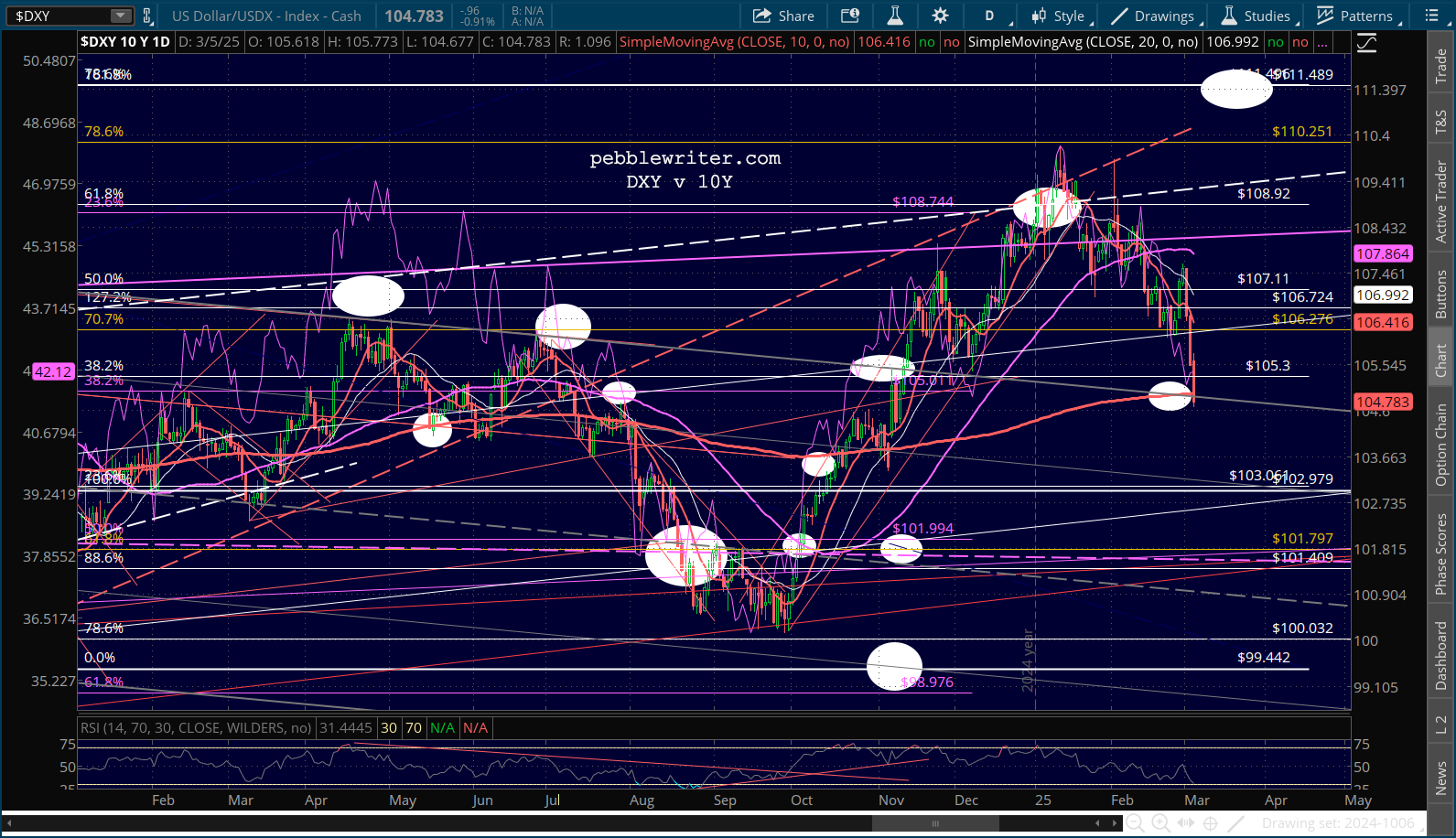Viewport: 1456px width, 838px height.
Task: Expand the $DXY symbol dropdown arrow
Action: pos(121,16)
